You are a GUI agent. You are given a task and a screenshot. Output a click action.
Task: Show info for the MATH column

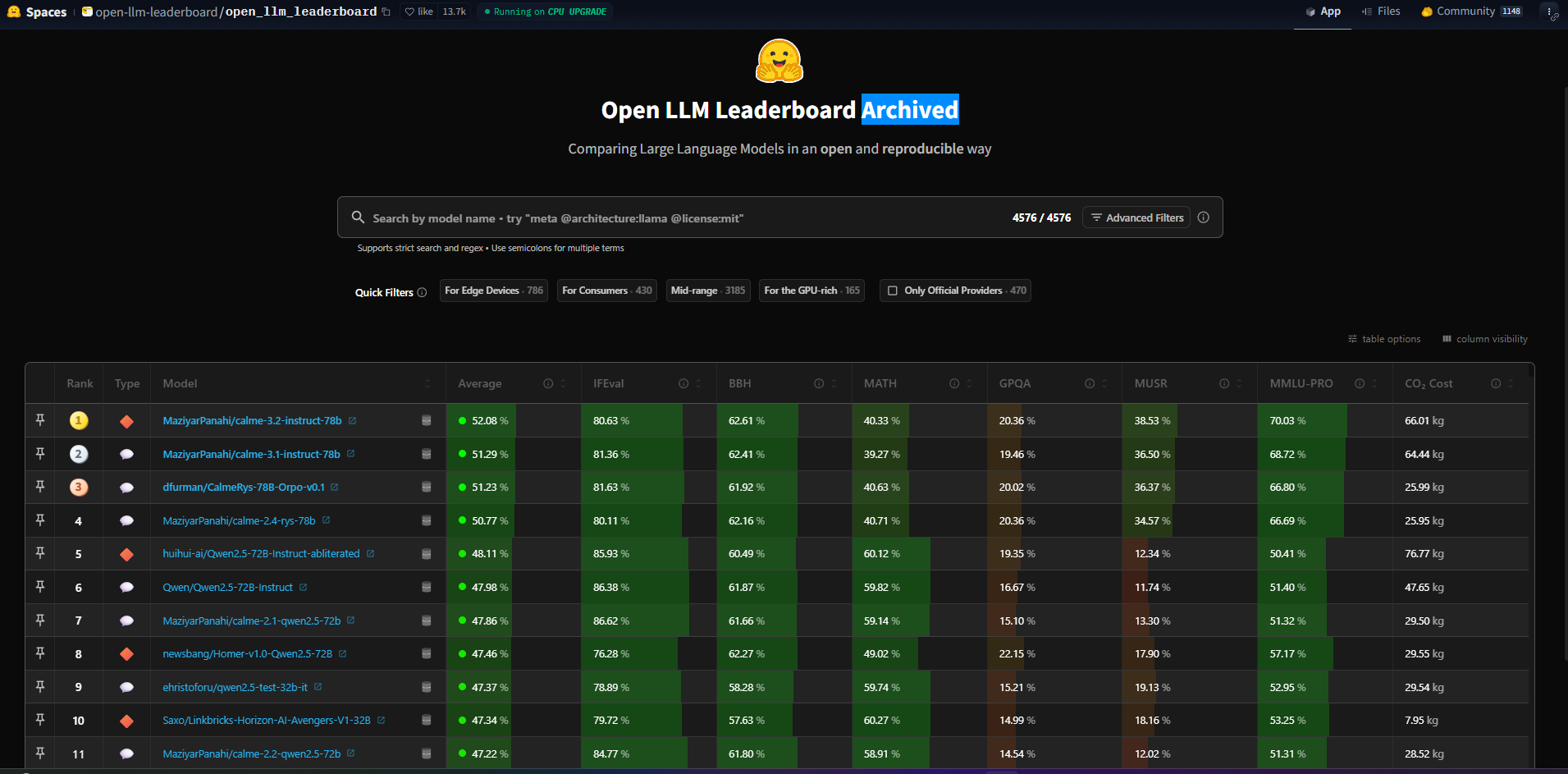click(954, 383)
